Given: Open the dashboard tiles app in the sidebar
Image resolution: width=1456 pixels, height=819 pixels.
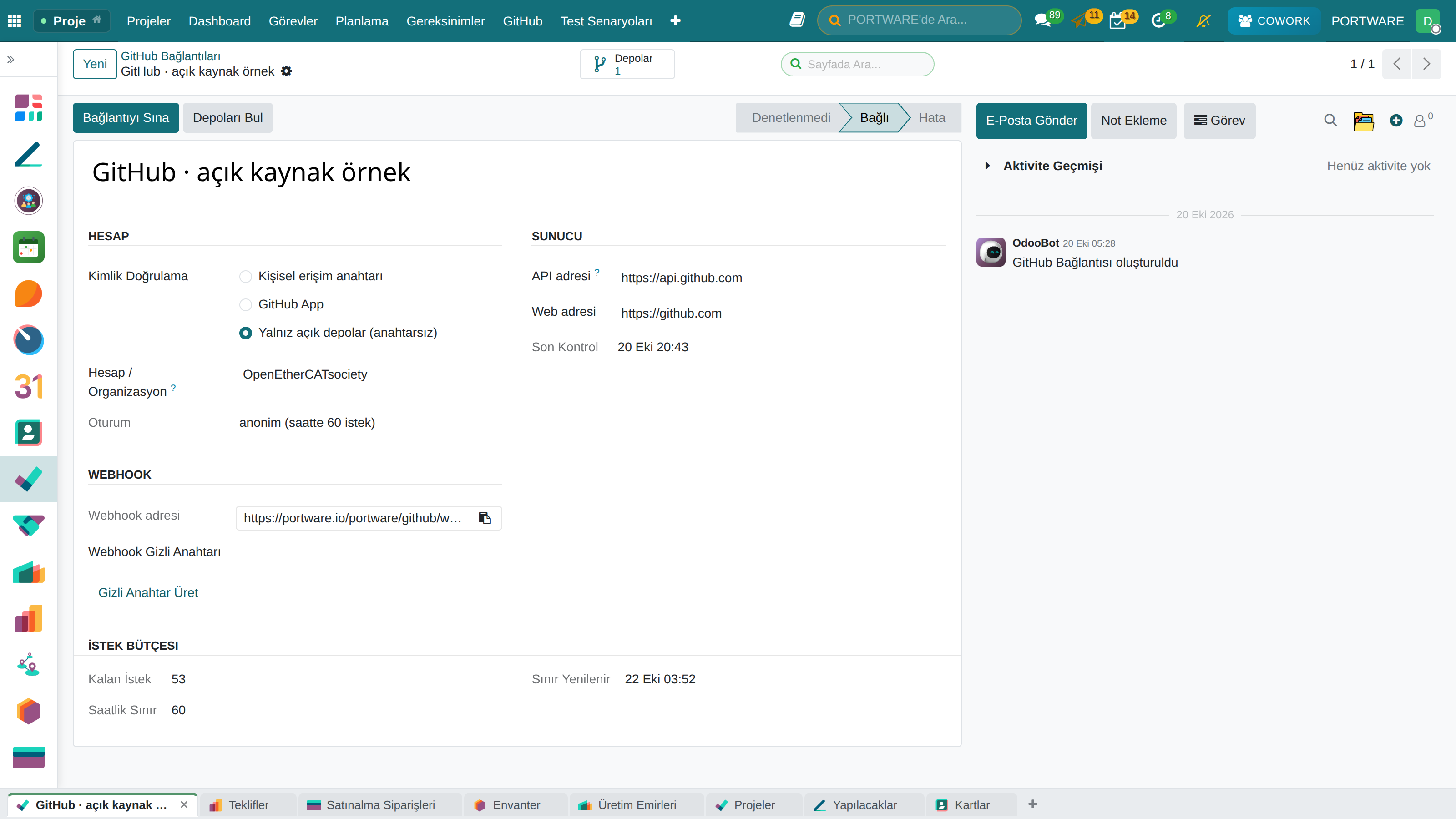Looking at the screenshot, I should tap(28, 108).
